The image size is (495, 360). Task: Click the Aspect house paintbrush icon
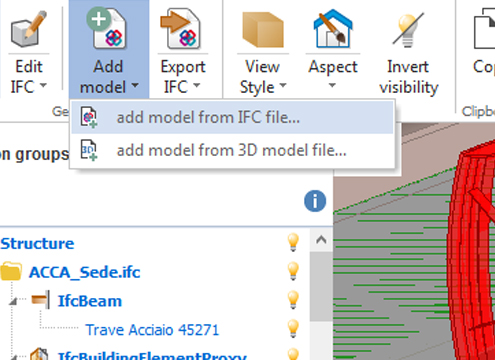(x=333, y=29)
